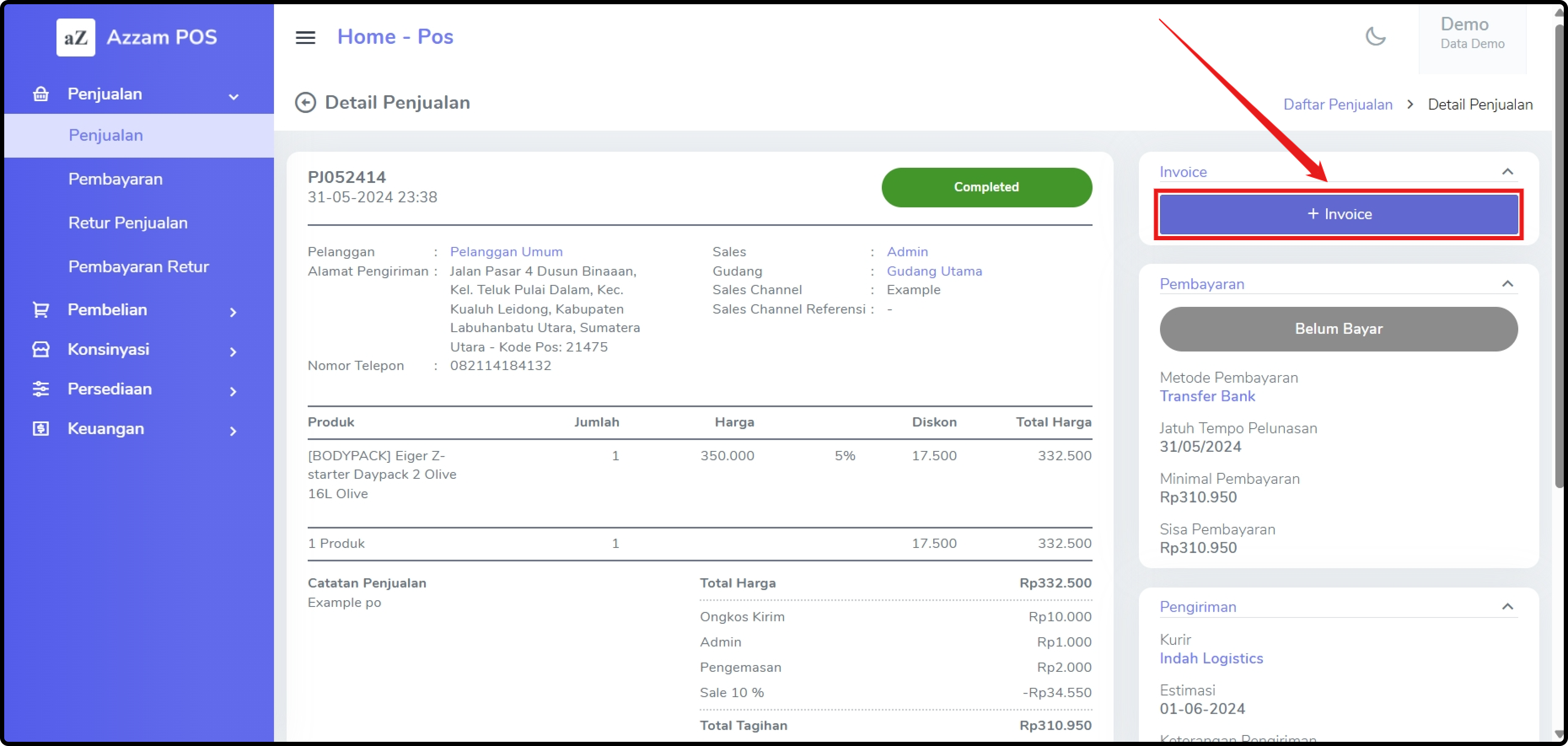This screenshot has width=1568, height=746.
Task: Click the Daftar Penjualan breadcrumb link
Action: point(1337,105)
